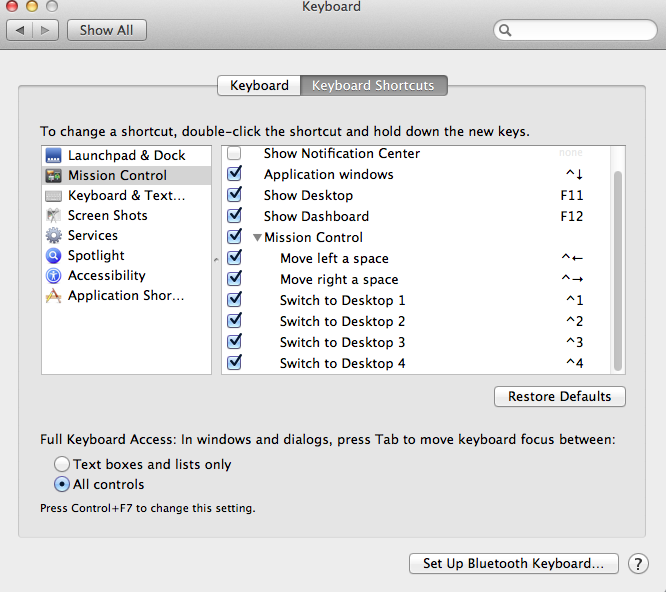The image size is (666, 592).
Task: Select the Launchpad & Dock category icon
Action: click(x=53, y=156)
